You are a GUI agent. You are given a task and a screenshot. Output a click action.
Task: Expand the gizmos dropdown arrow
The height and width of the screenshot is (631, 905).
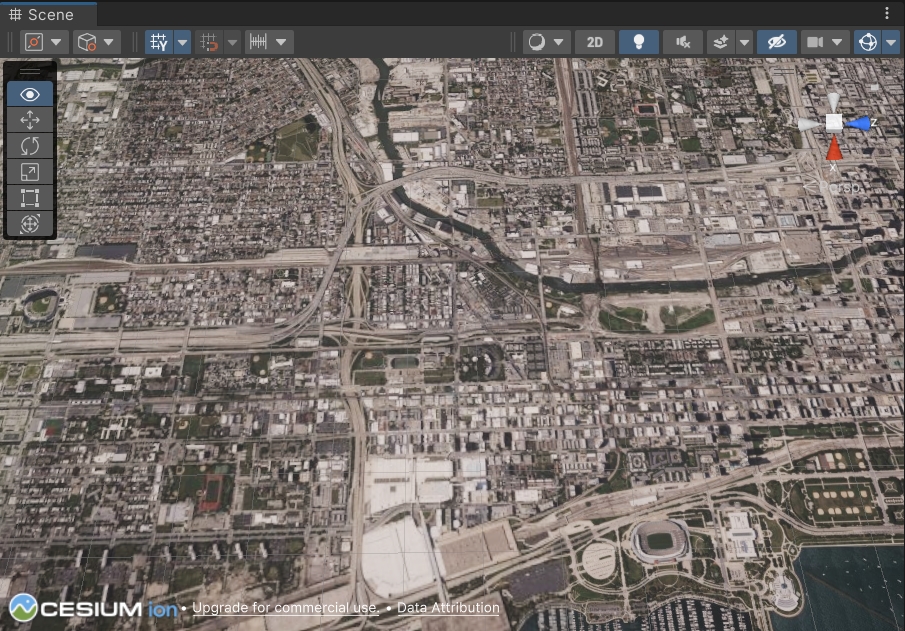pyautogui.click(x=890, y=42)
